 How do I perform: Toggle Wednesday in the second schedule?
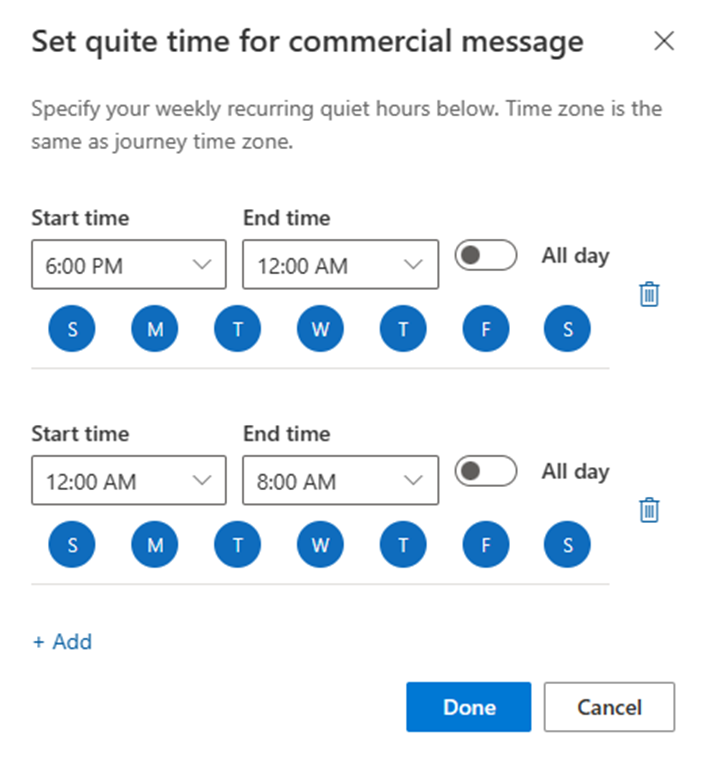coord(320,545)
